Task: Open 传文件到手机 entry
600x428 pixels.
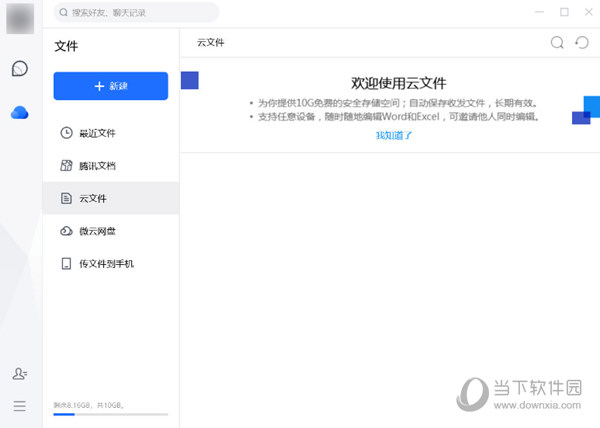Action: click(x=111, y=264)
